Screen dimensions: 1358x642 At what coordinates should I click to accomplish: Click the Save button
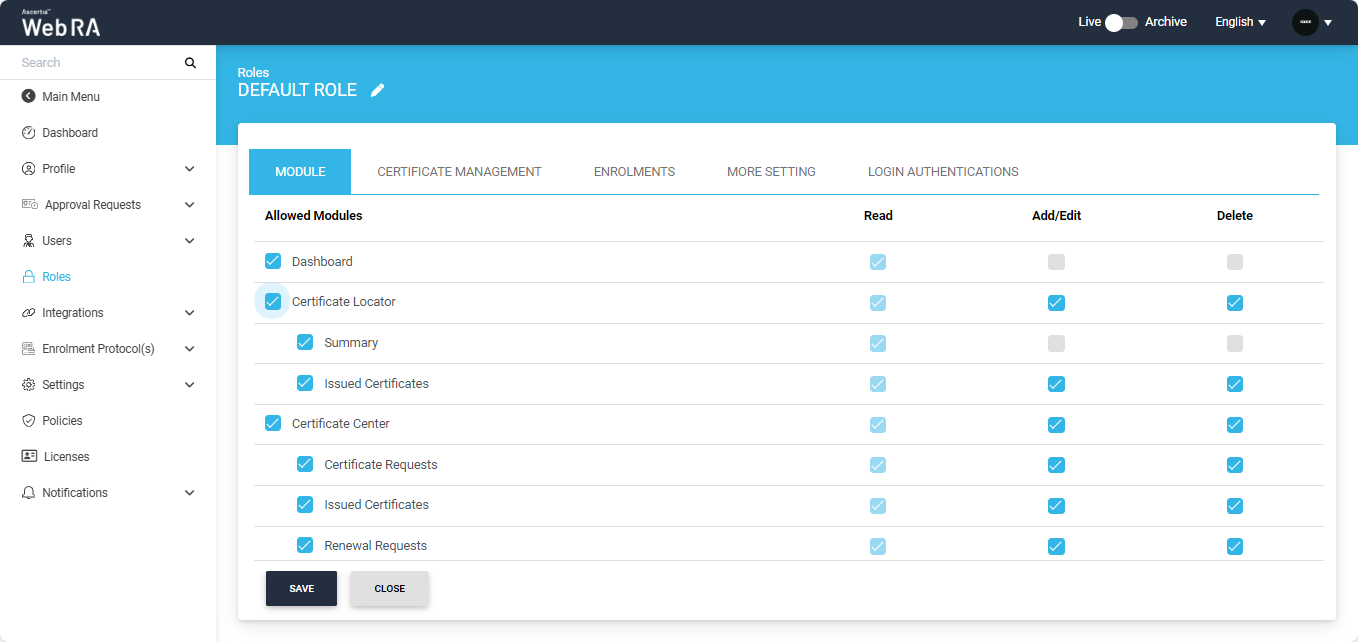pos(301,589)
